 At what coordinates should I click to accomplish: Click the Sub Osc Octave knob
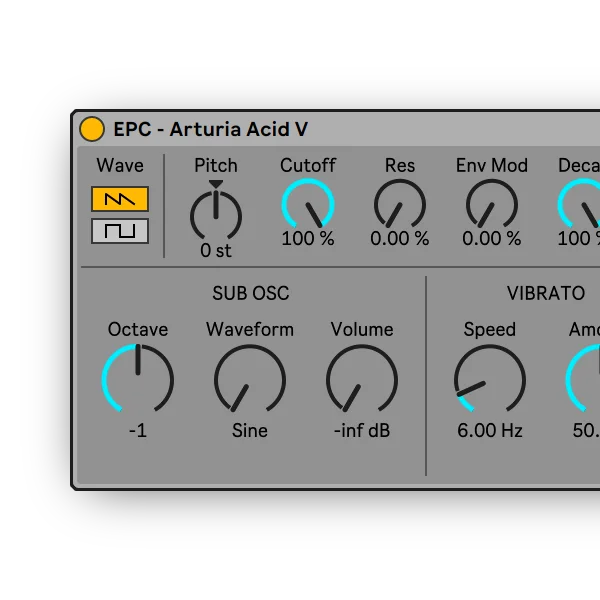click(138, 379)
